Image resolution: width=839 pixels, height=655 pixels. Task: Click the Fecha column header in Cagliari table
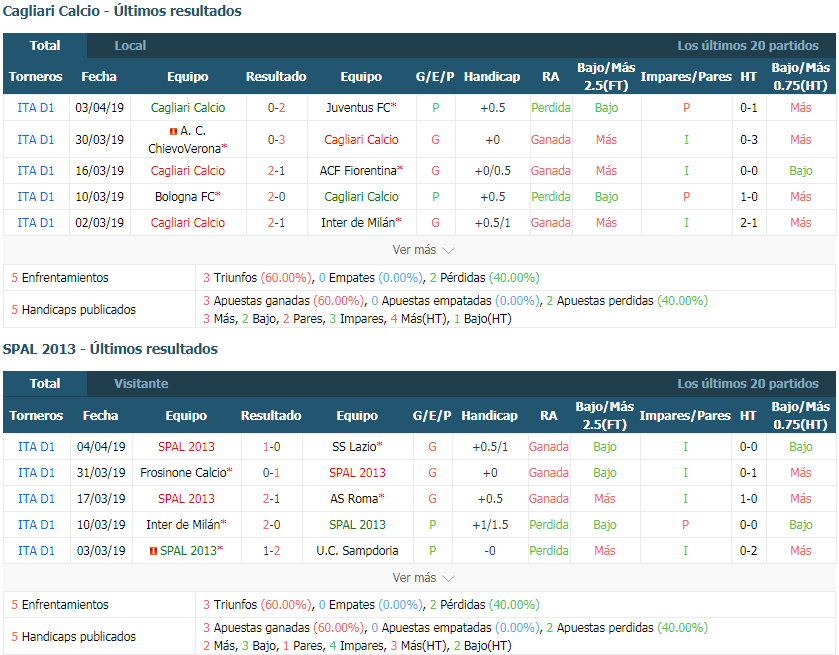click(99, 77)
